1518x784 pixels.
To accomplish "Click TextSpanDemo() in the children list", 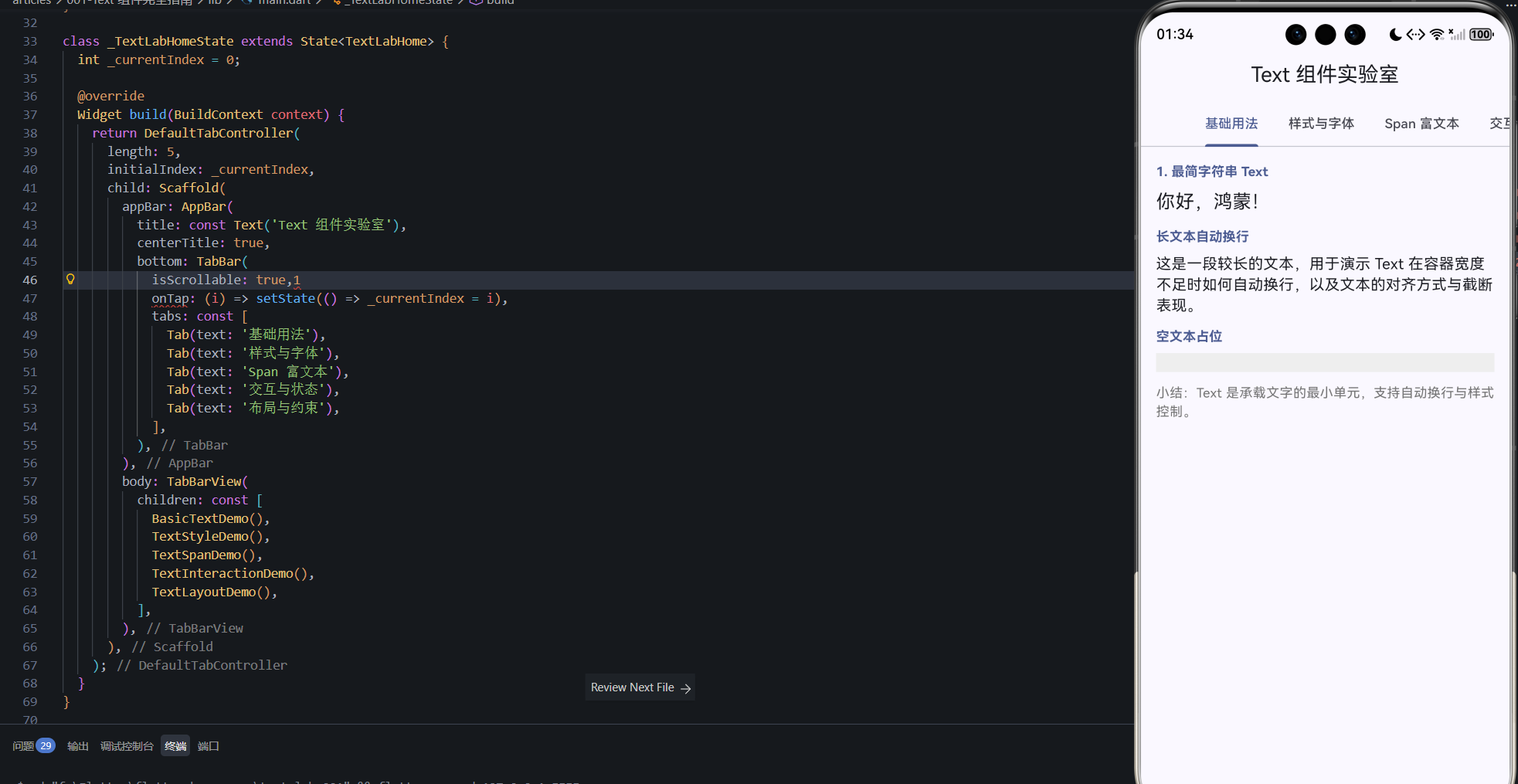I will [x=203, y=555].
